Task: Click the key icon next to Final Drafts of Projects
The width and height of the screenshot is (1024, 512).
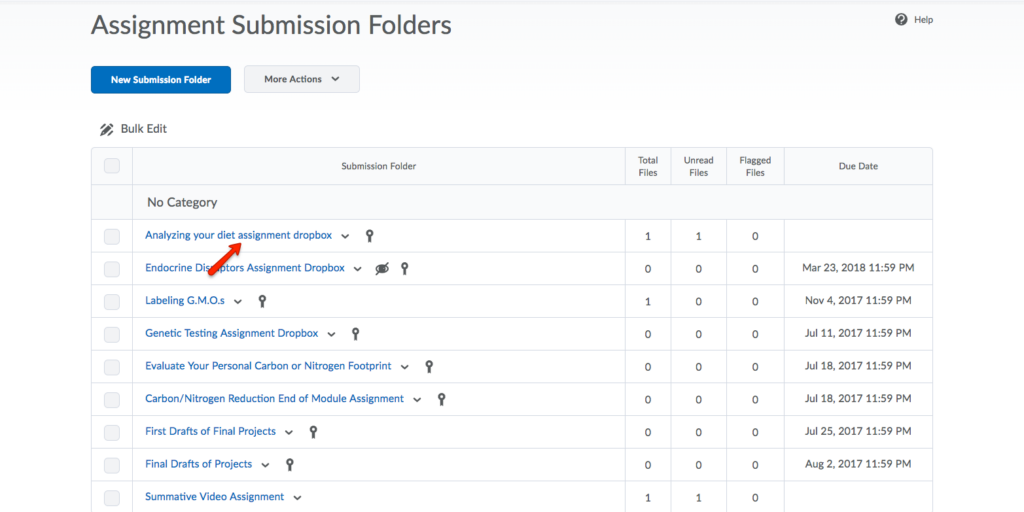Action: coord(289,465)
